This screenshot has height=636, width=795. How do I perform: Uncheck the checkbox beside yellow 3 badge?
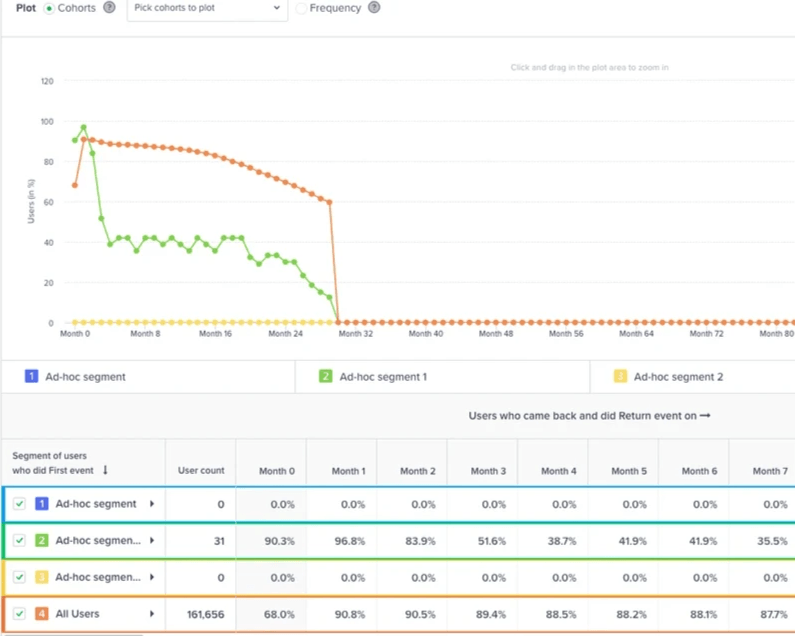(x=19, y=577)
